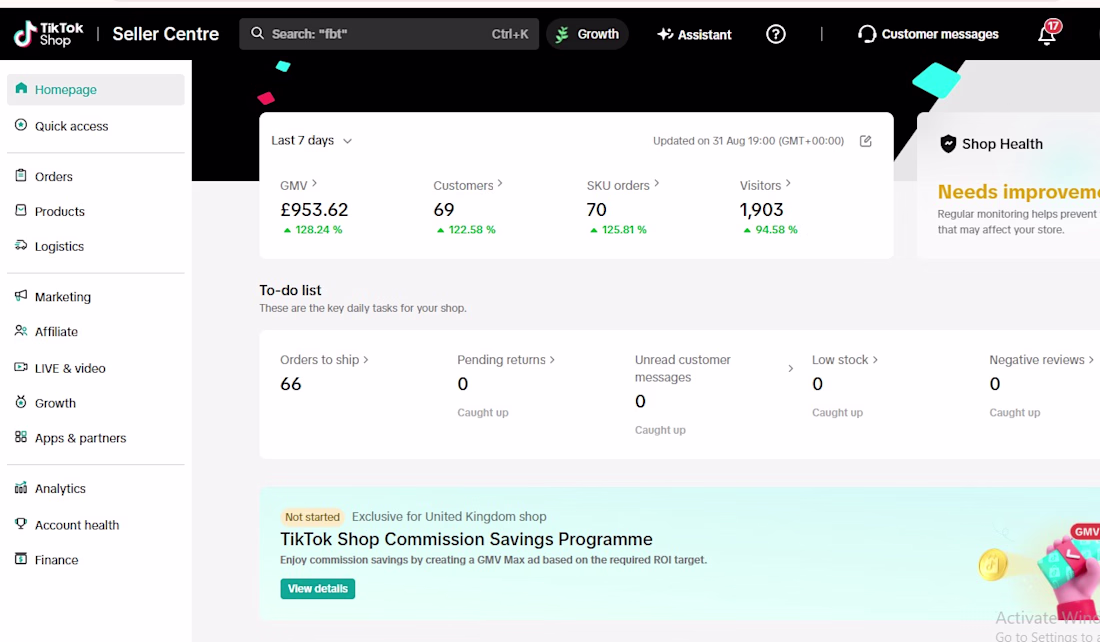
Task: Go to Homepage in sidebar
Action: tap(95, 89)
